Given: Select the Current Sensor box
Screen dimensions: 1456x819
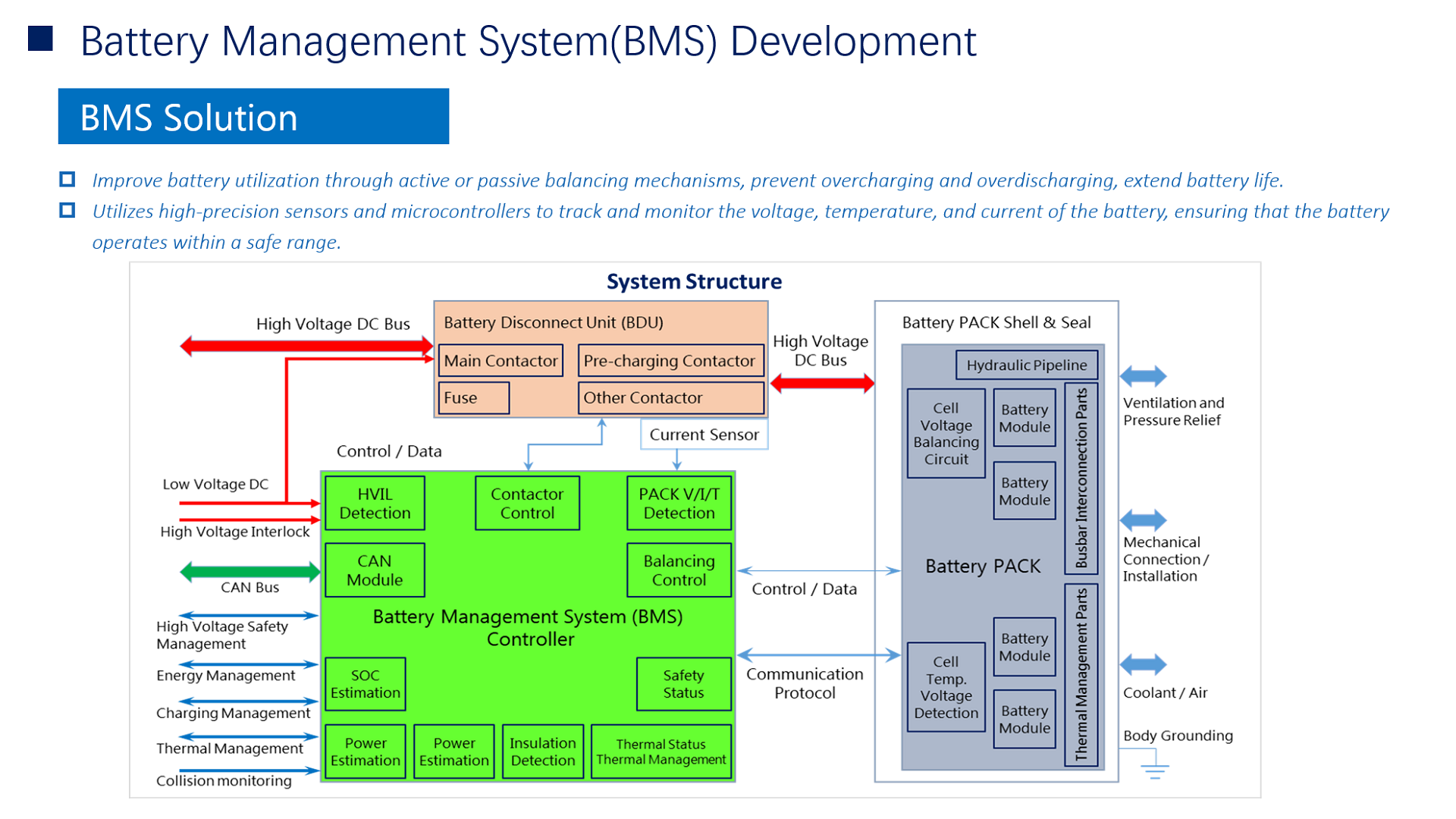Looking at the screenshot, I should pyautogui.click(x=704, y=435).
